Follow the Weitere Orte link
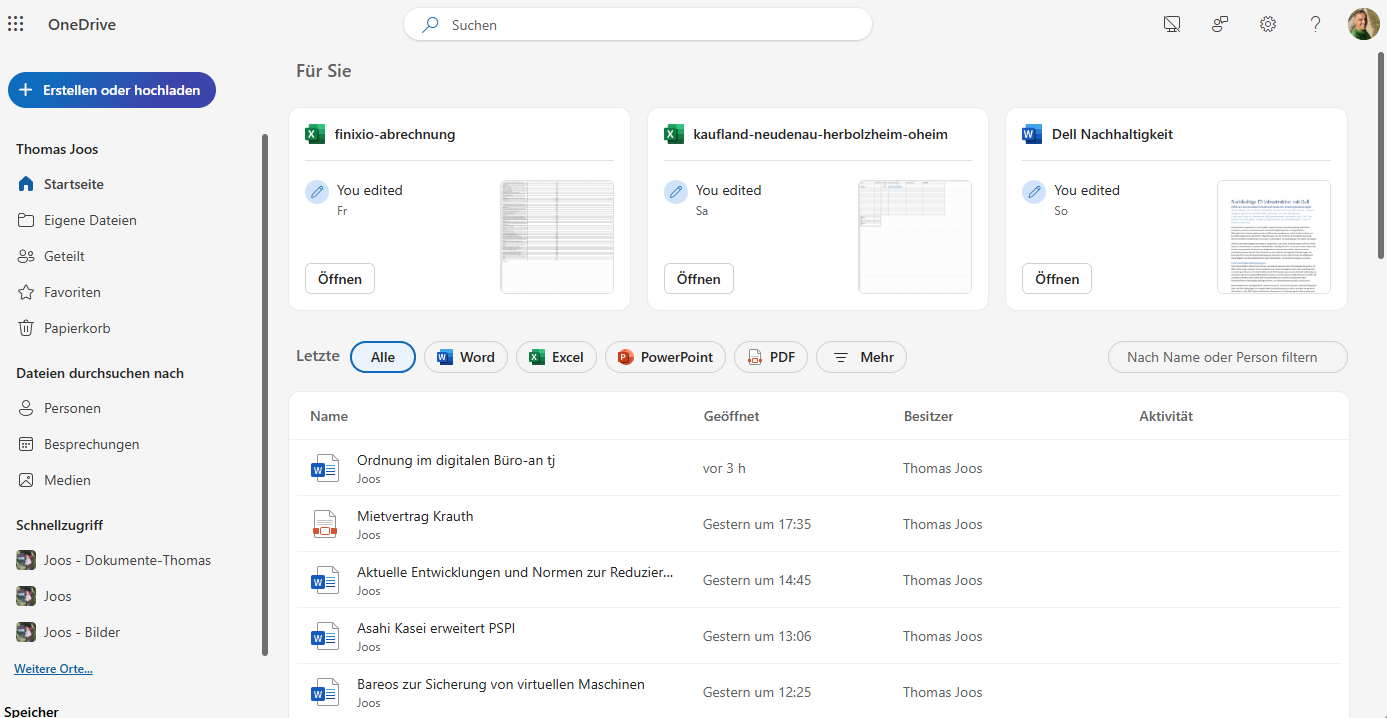The width and height of the screenshot is (1387, 718). point(53,669)
